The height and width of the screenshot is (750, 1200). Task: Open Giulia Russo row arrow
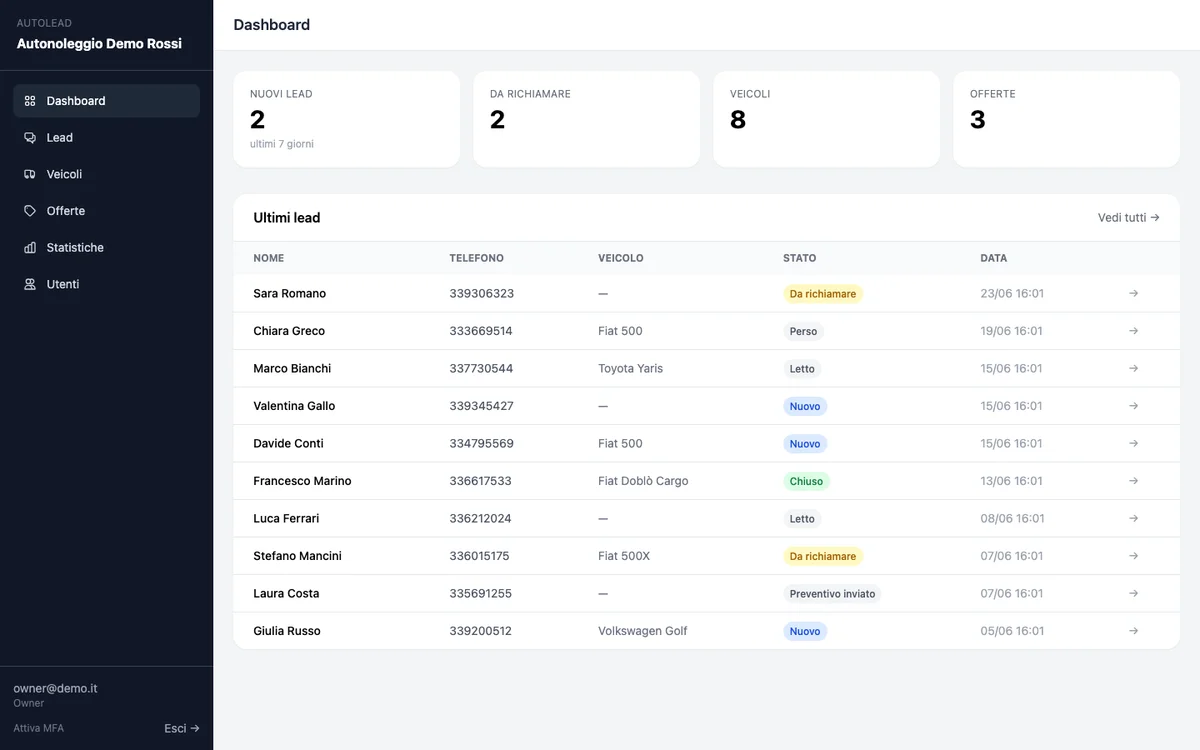coord(1133,631)
